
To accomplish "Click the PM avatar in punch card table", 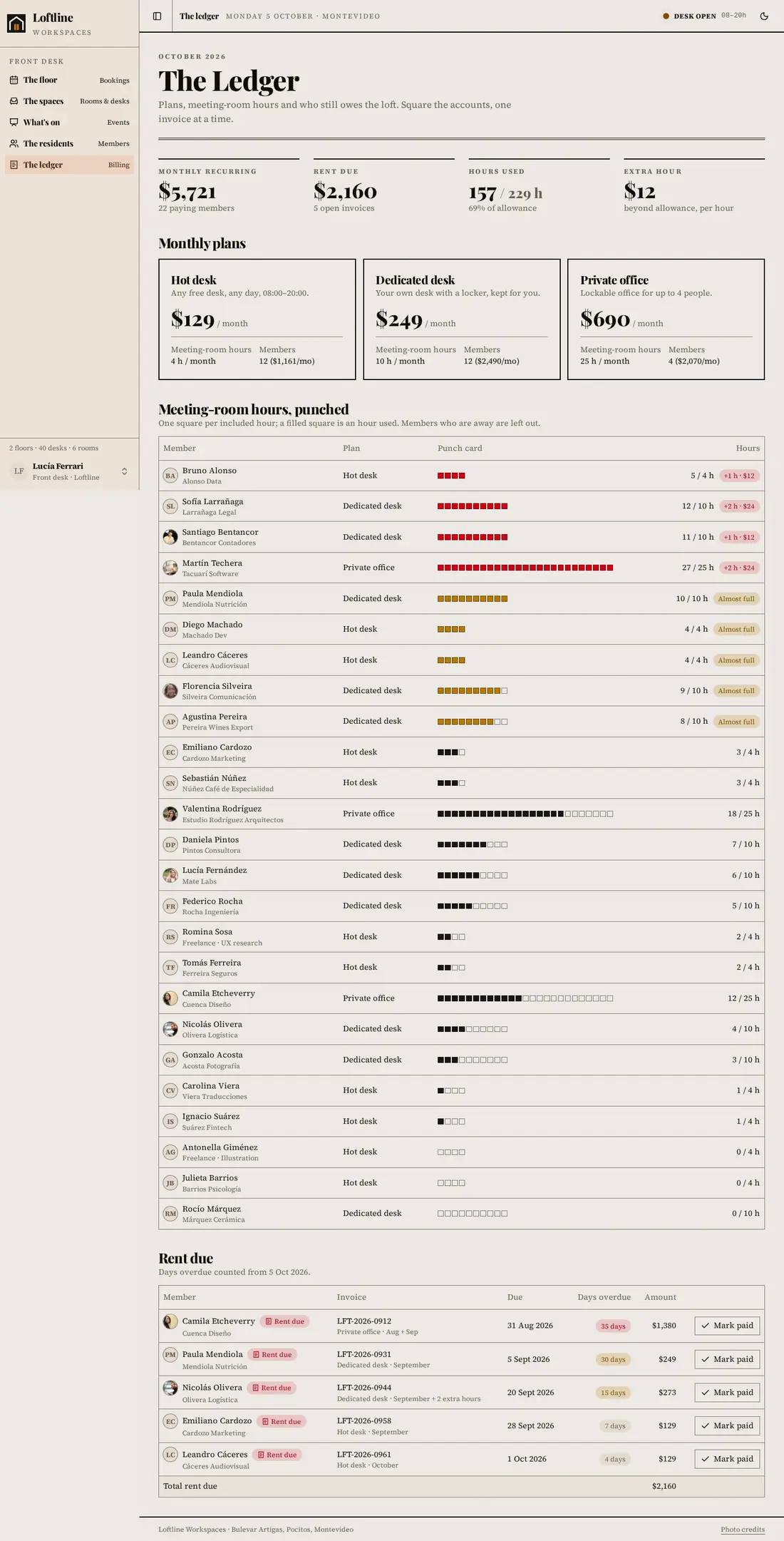I will point(170,598).
